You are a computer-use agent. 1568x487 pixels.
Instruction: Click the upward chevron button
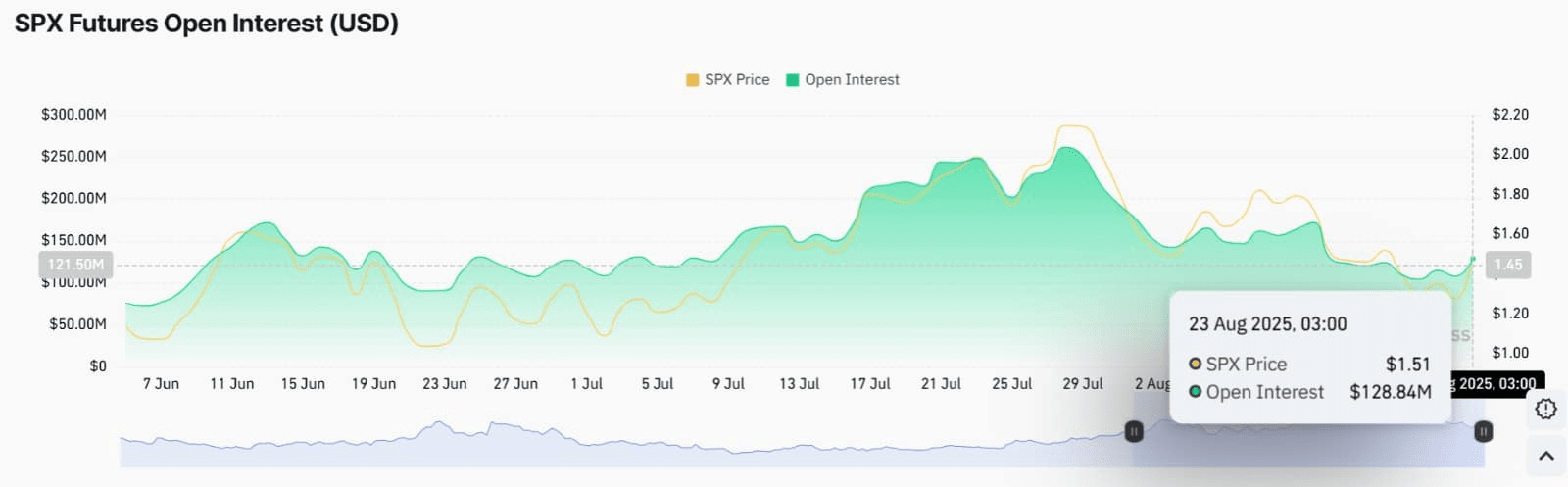[x=1545, y=456]
